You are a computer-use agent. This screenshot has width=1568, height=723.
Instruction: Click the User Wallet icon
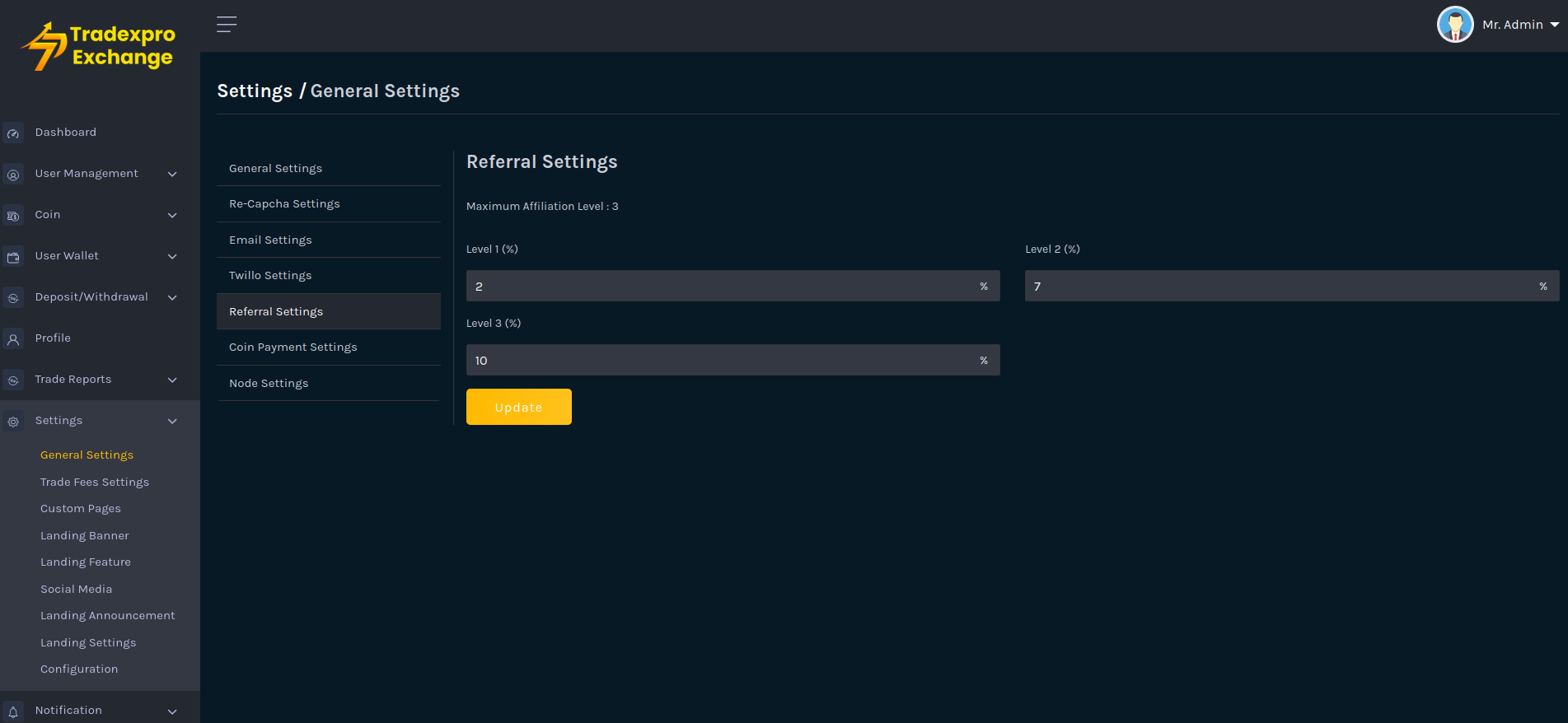[x=13, y=257]
